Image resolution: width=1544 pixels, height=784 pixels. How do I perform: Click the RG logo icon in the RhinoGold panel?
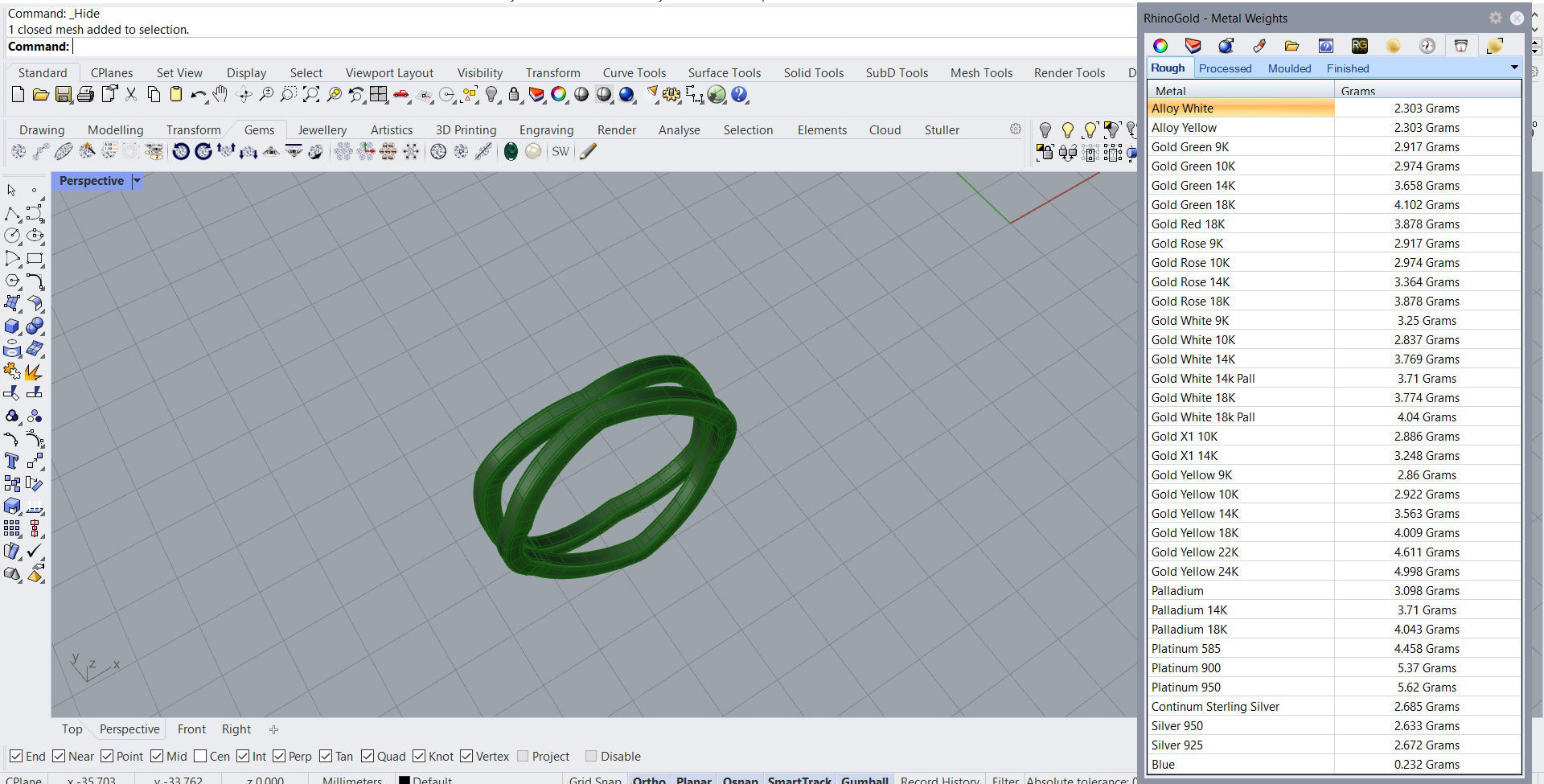[1358, 46]
